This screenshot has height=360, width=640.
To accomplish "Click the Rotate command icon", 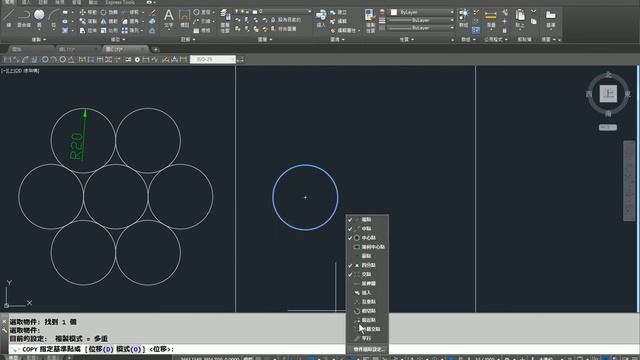I will (x=104, y=12).
